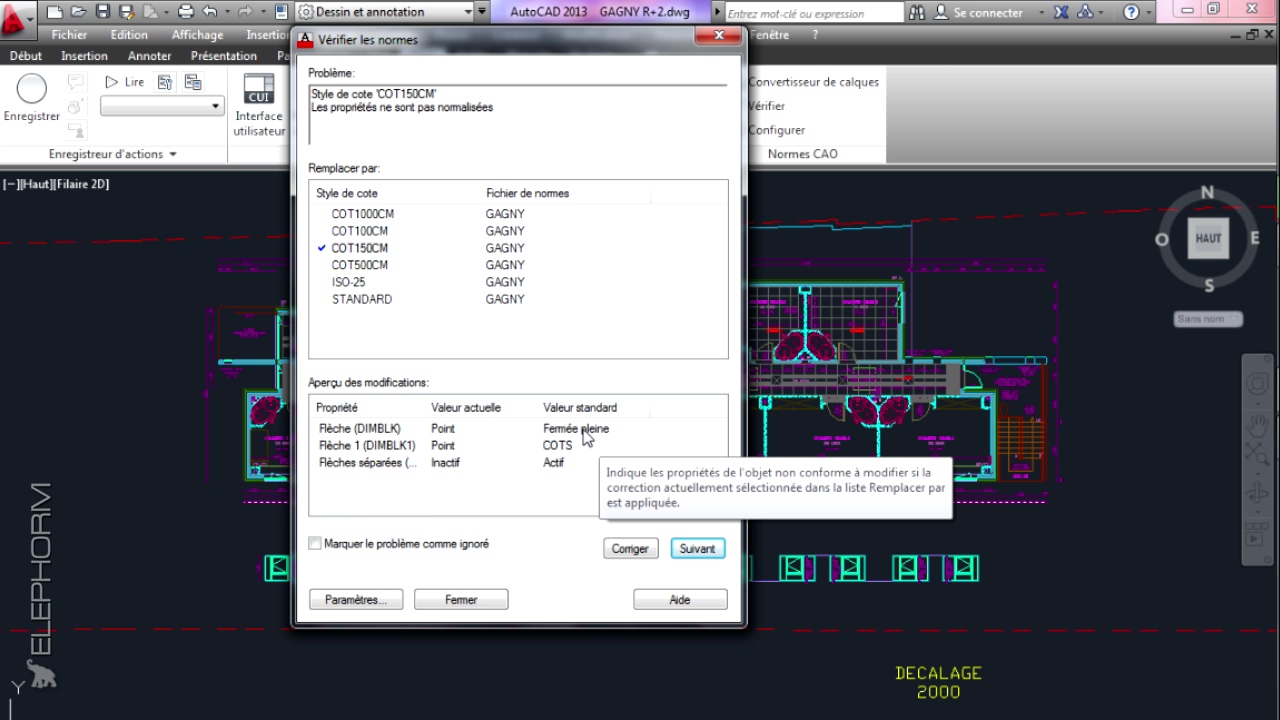Select STANDARD dimension style row
The height and width of the screenshot is (720, 1280).
click(x=518, y=299)
